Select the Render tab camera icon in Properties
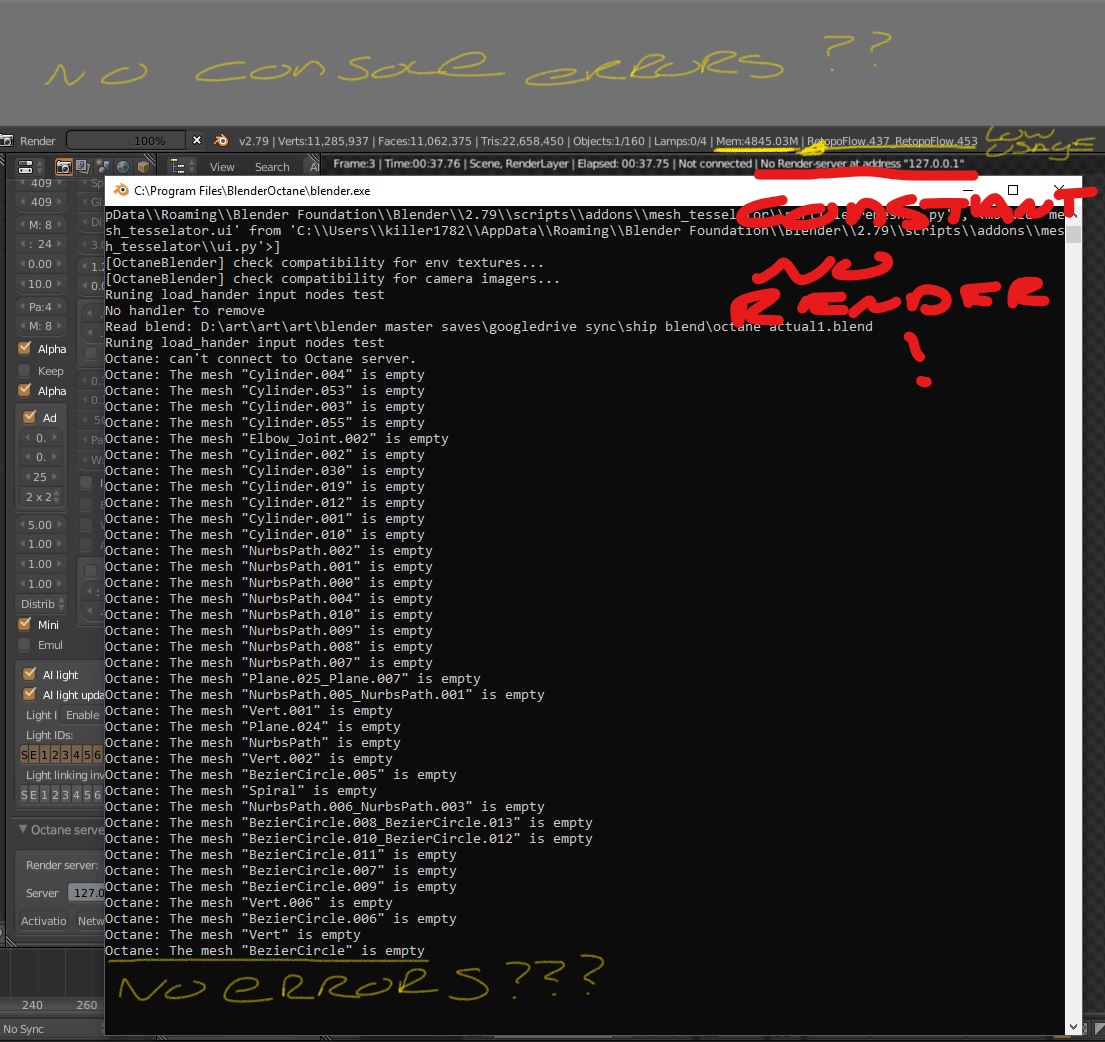1105x1042 pixels. (63, 167)
